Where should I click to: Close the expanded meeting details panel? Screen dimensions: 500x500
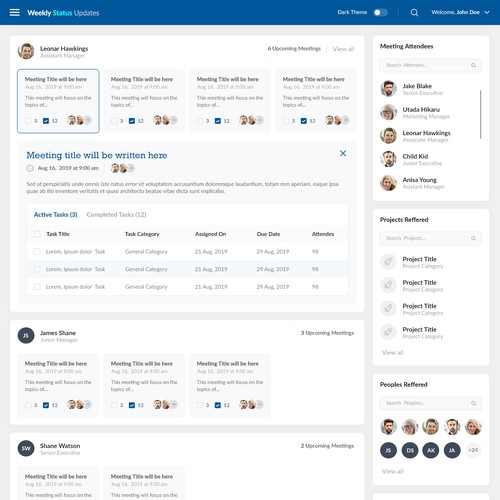click(x=343, y=153)
